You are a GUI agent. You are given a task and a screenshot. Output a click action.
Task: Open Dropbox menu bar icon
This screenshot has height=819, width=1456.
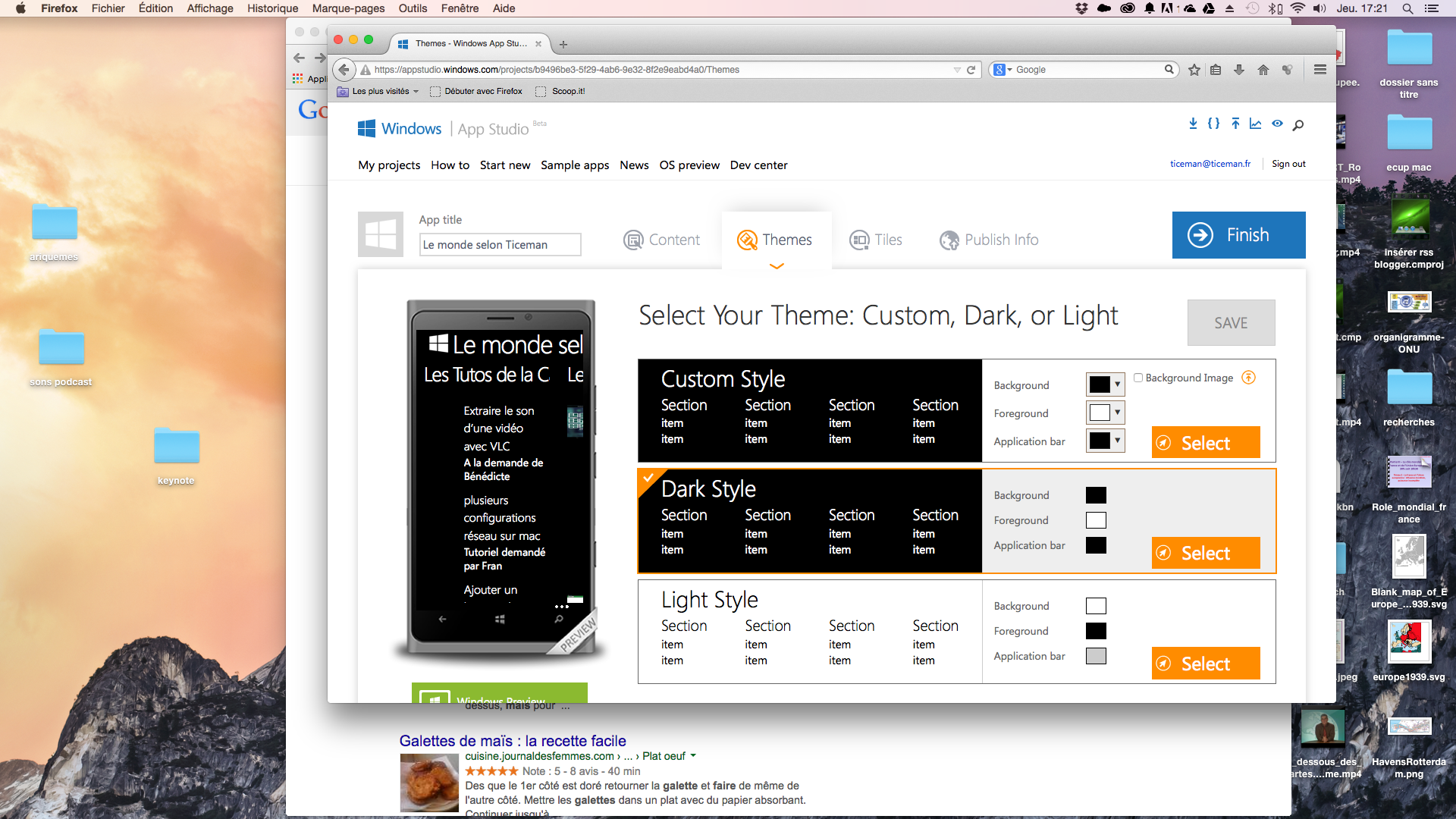coord(1082,8)
